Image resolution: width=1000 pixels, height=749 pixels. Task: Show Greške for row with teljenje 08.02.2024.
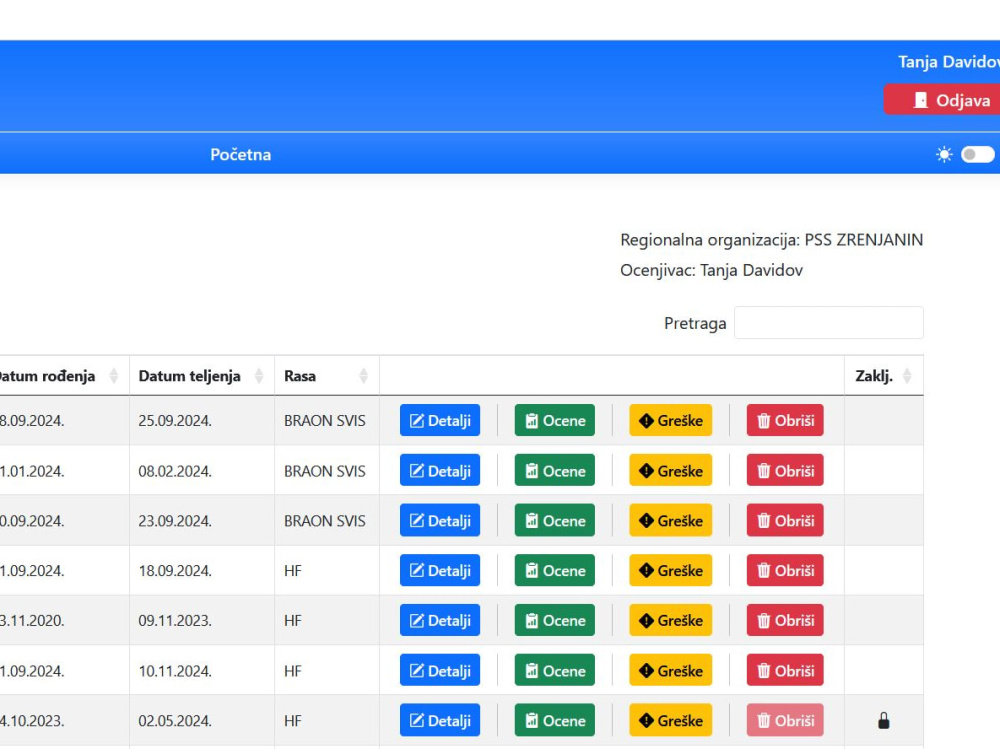point(670,471)
